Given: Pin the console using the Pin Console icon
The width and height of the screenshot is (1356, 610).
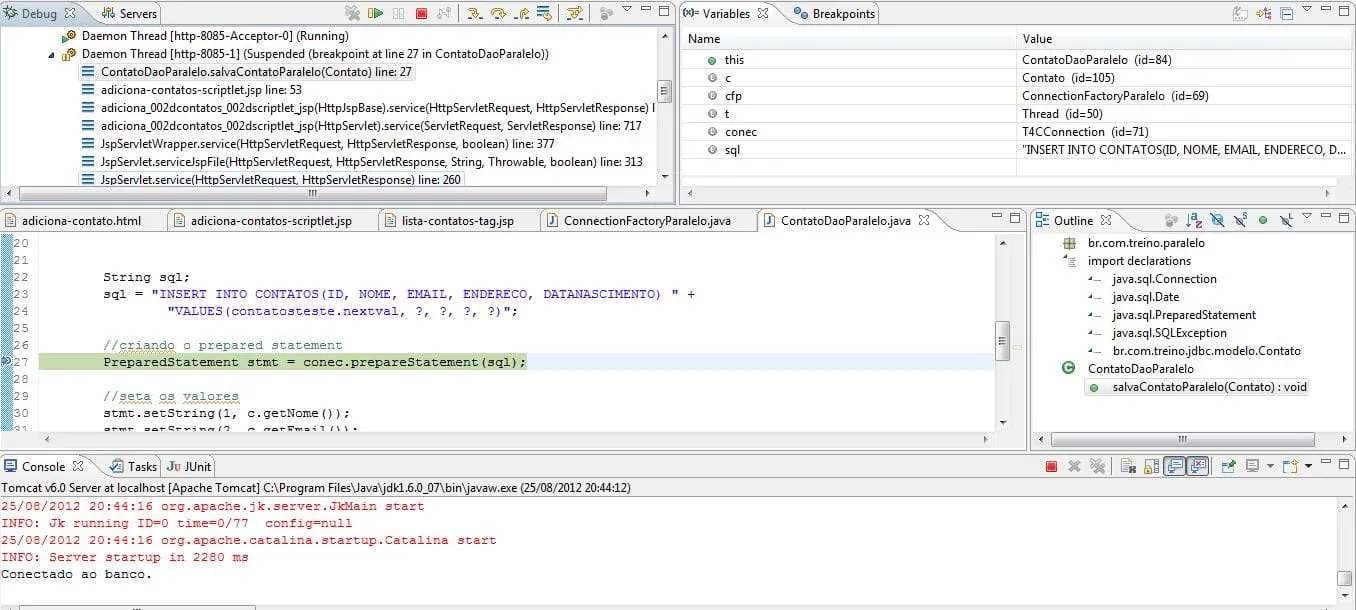Looking at the screenshot, I should tap(1228, 466).
